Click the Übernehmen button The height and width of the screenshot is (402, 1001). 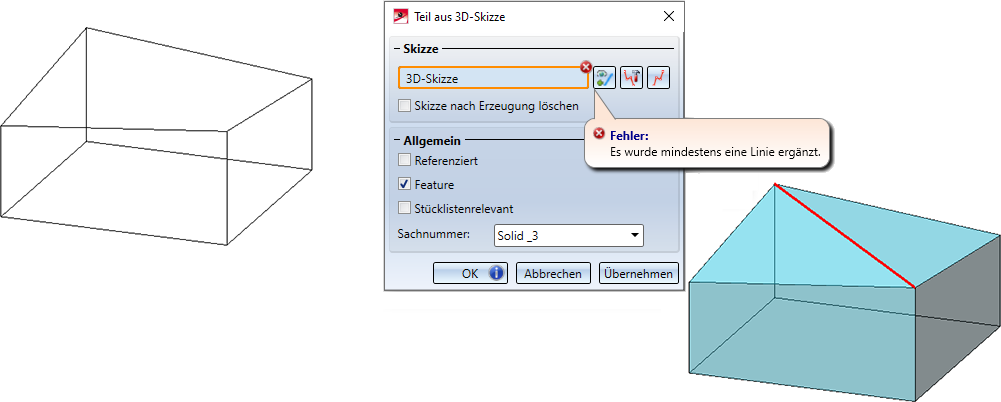638,273
